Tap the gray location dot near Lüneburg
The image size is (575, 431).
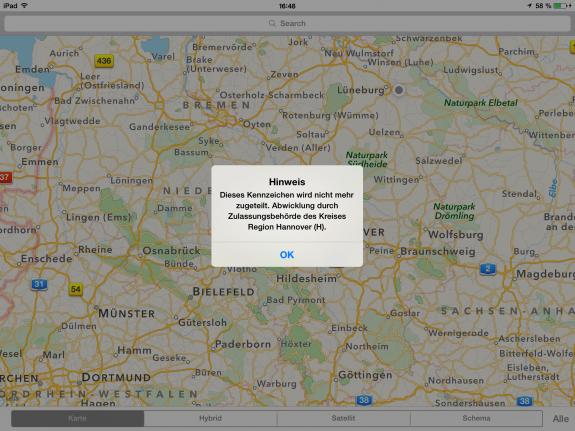pyautogui.click(x=399, y=90)
